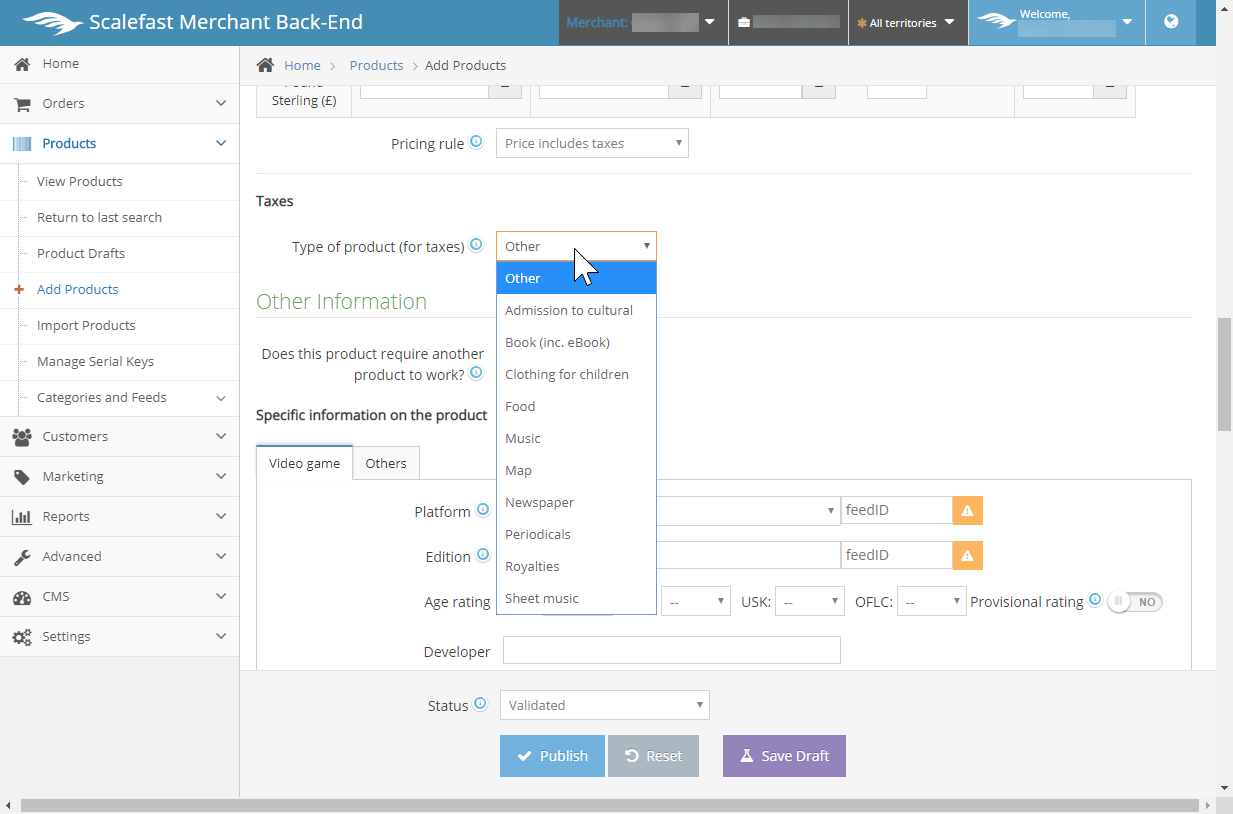Open the Pricing rule dropdown

592,143
